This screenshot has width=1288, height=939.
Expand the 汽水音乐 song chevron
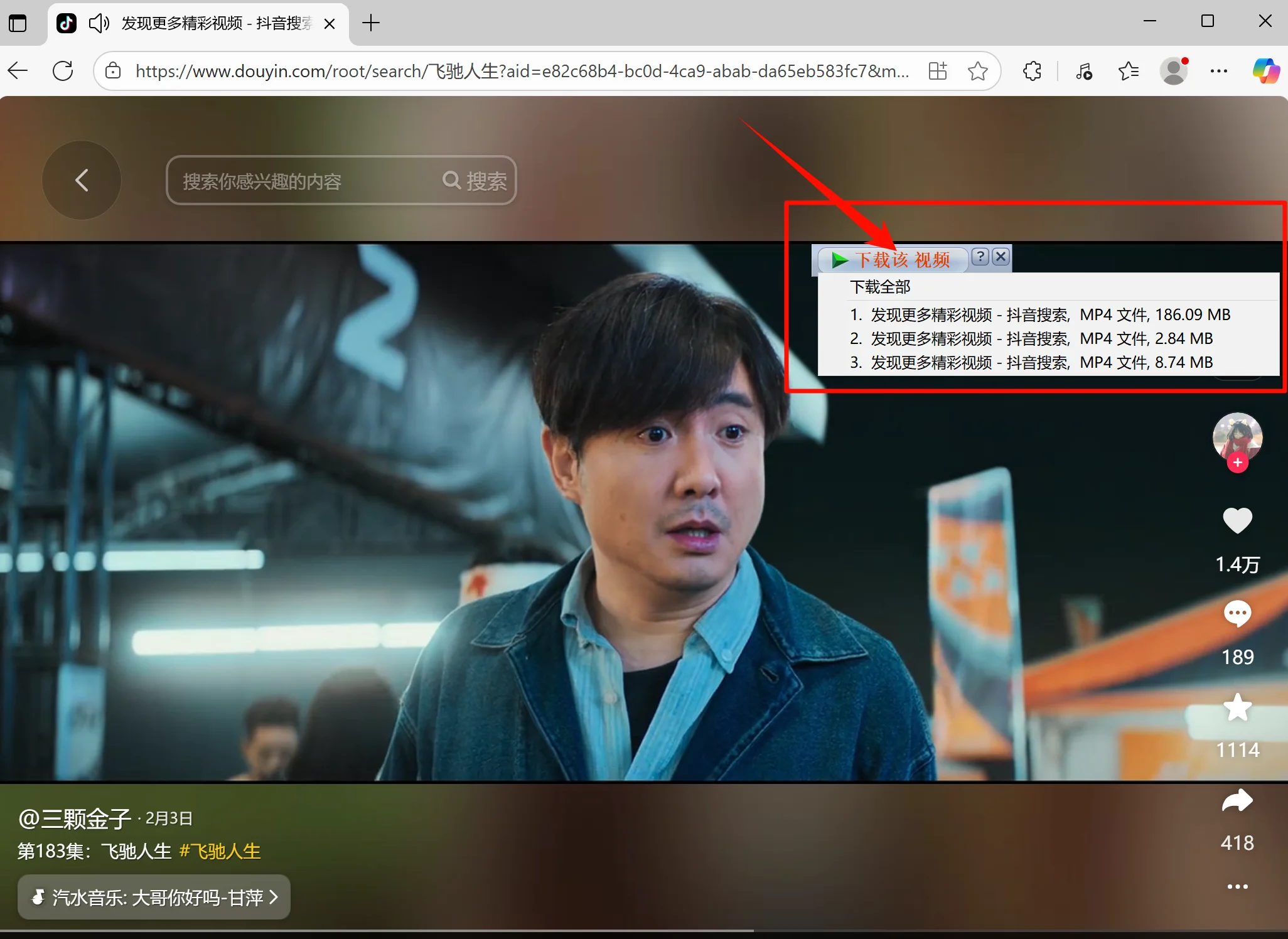pos(274,897)
